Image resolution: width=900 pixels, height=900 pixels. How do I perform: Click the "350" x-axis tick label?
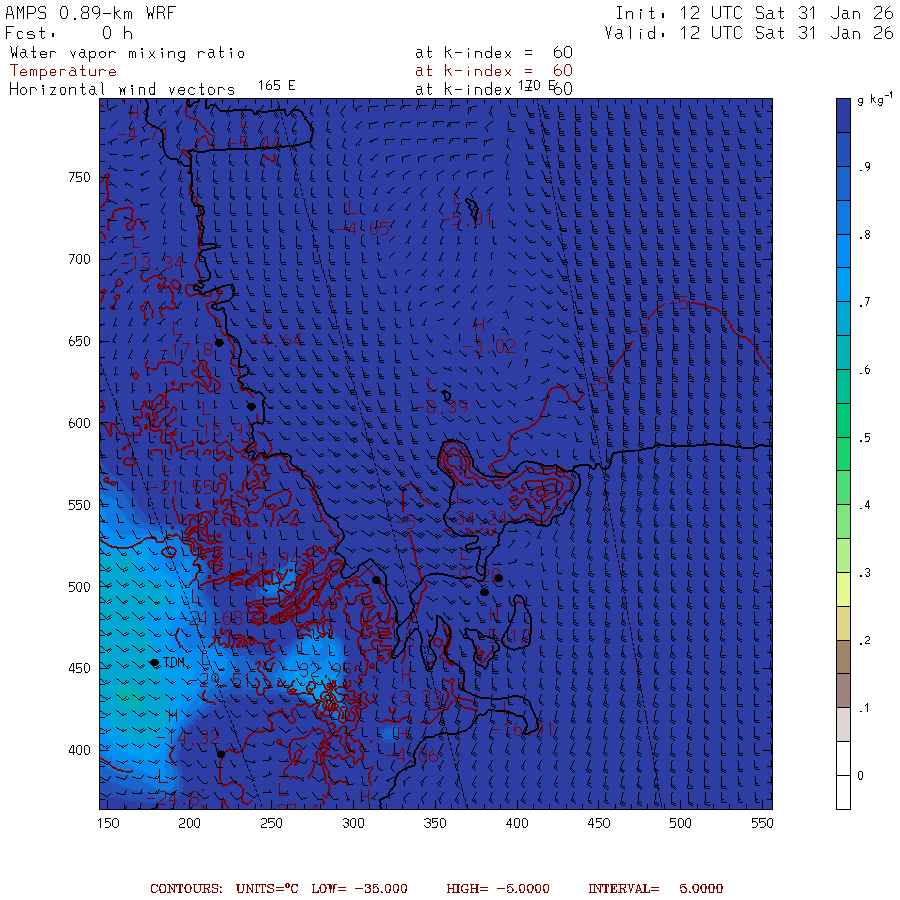[435, 823]
